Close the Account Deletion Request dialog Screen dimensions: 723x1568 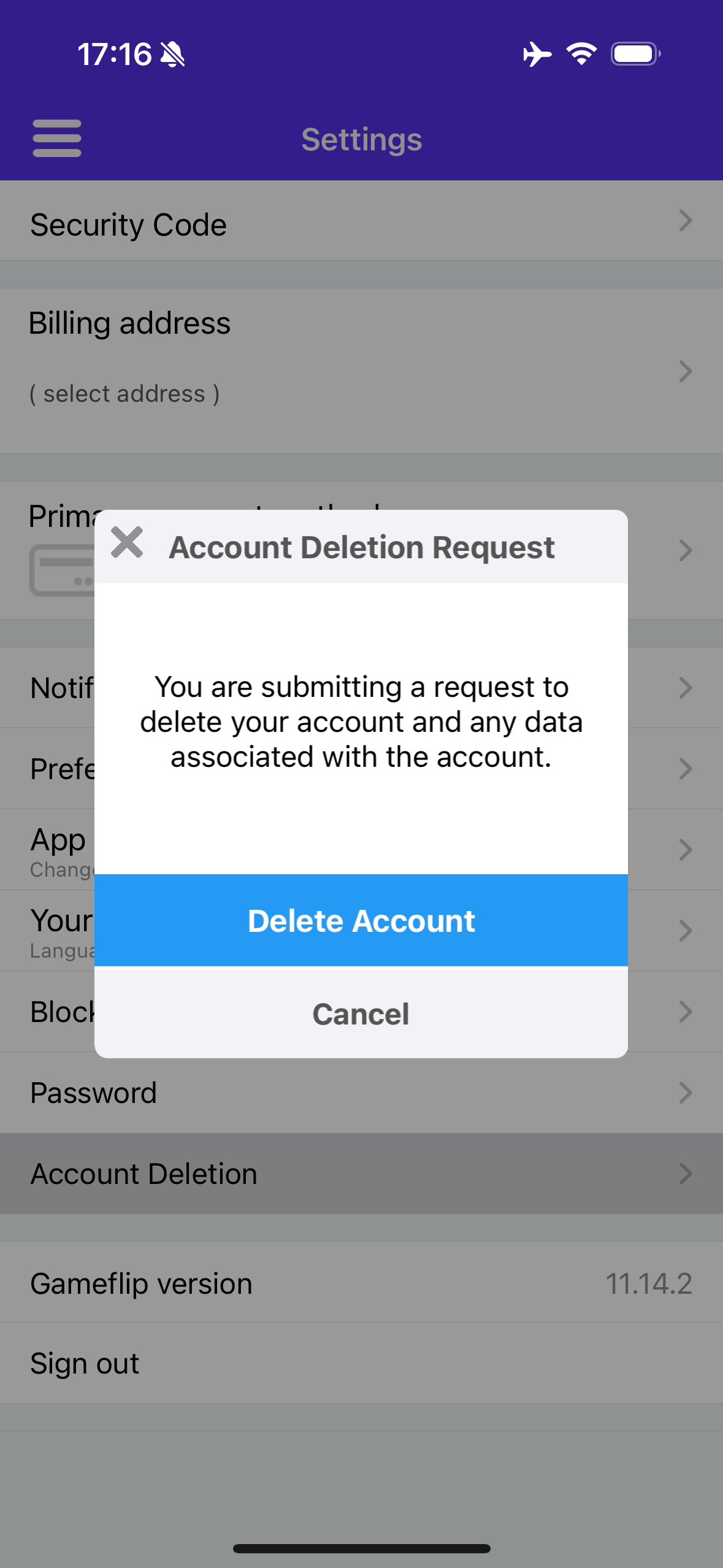127,542
